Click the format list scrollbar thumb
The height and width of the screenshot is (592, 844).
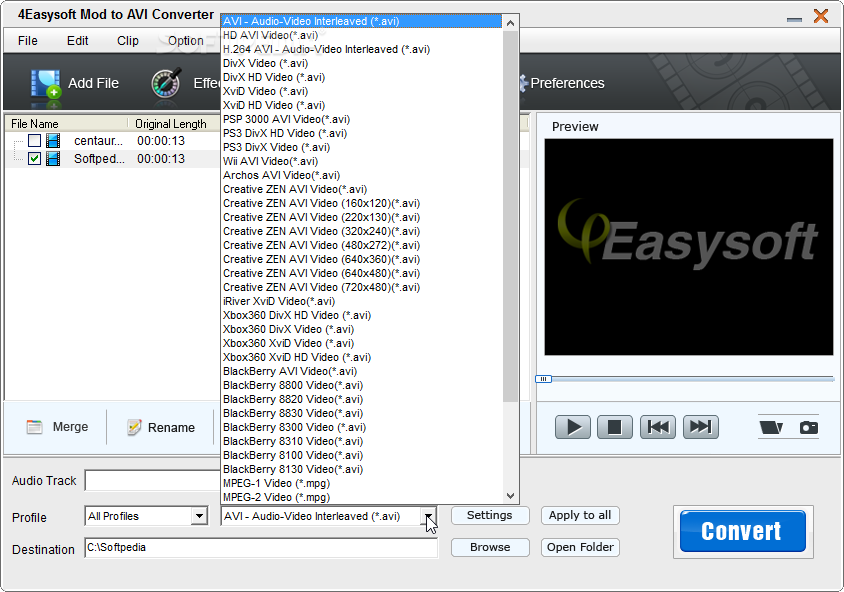coord(510,216)
